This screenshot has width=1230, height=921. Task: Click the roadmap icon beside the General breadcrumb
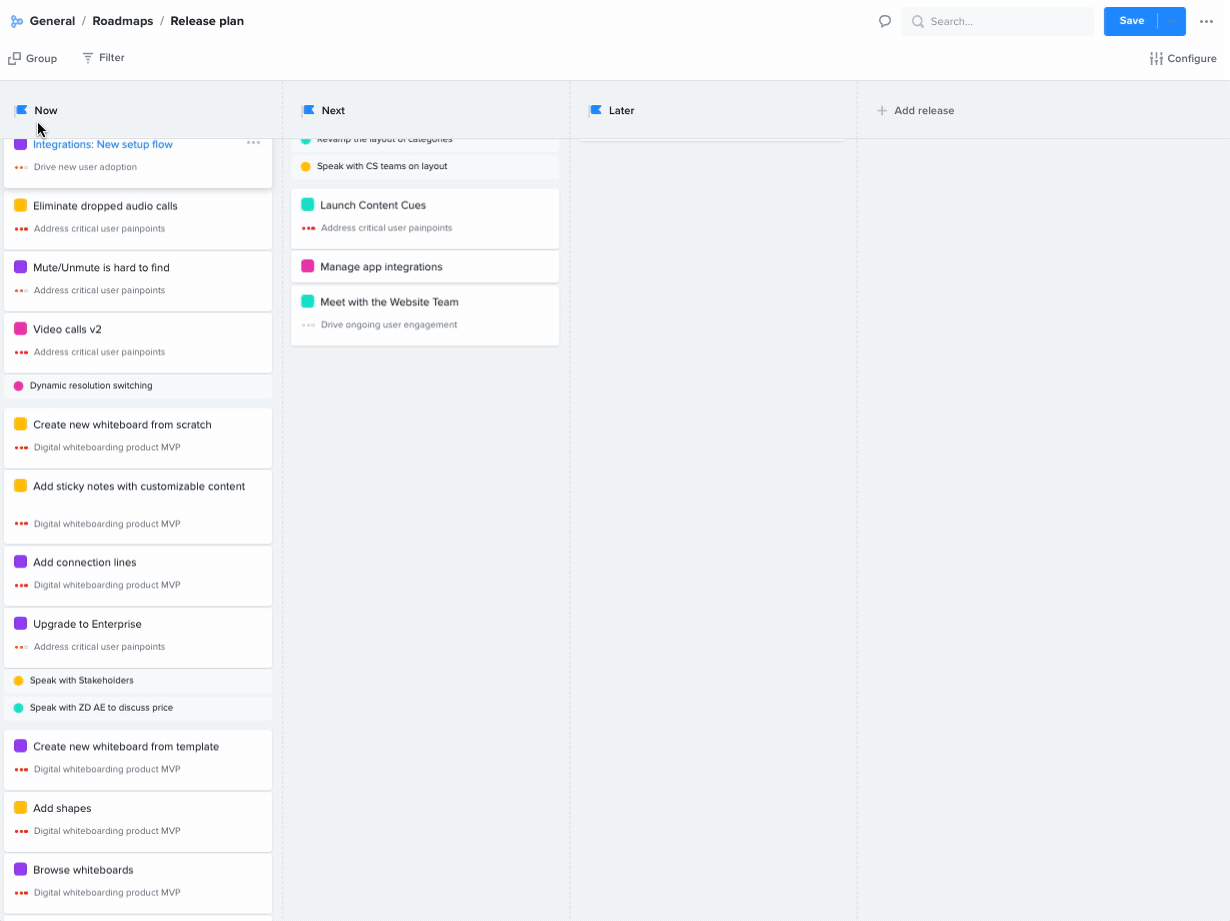[x=17, y=21]
